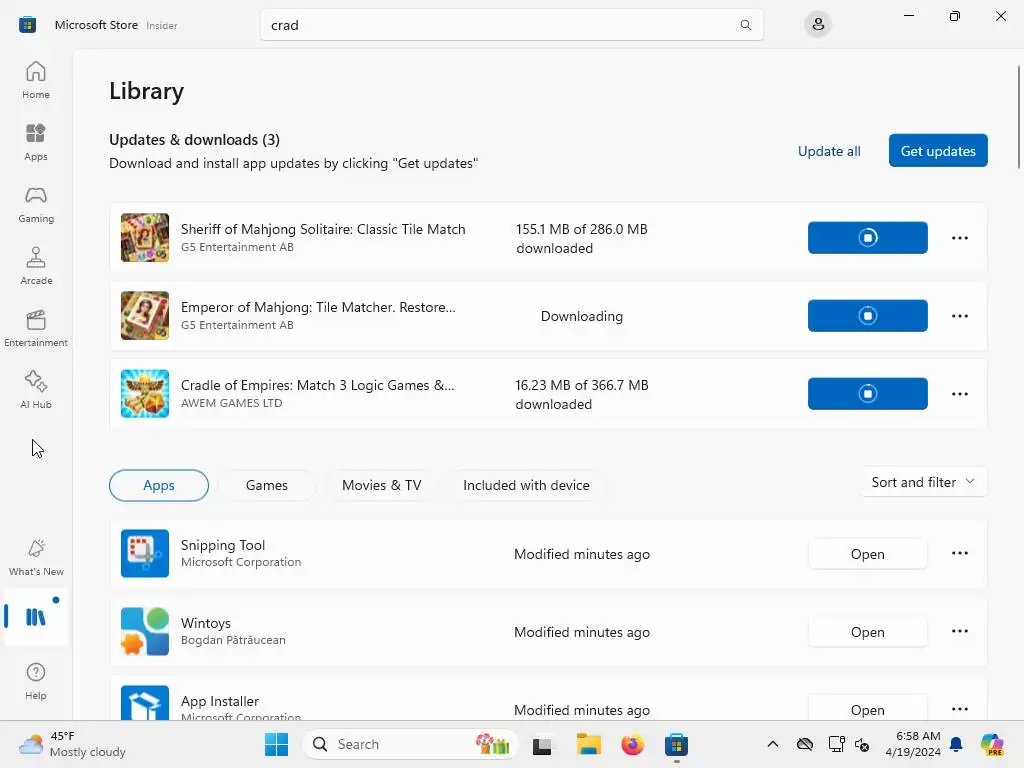
Task: Open File Explorer from the taskbar
Action: pyautogui.click(x=588, y=744)
